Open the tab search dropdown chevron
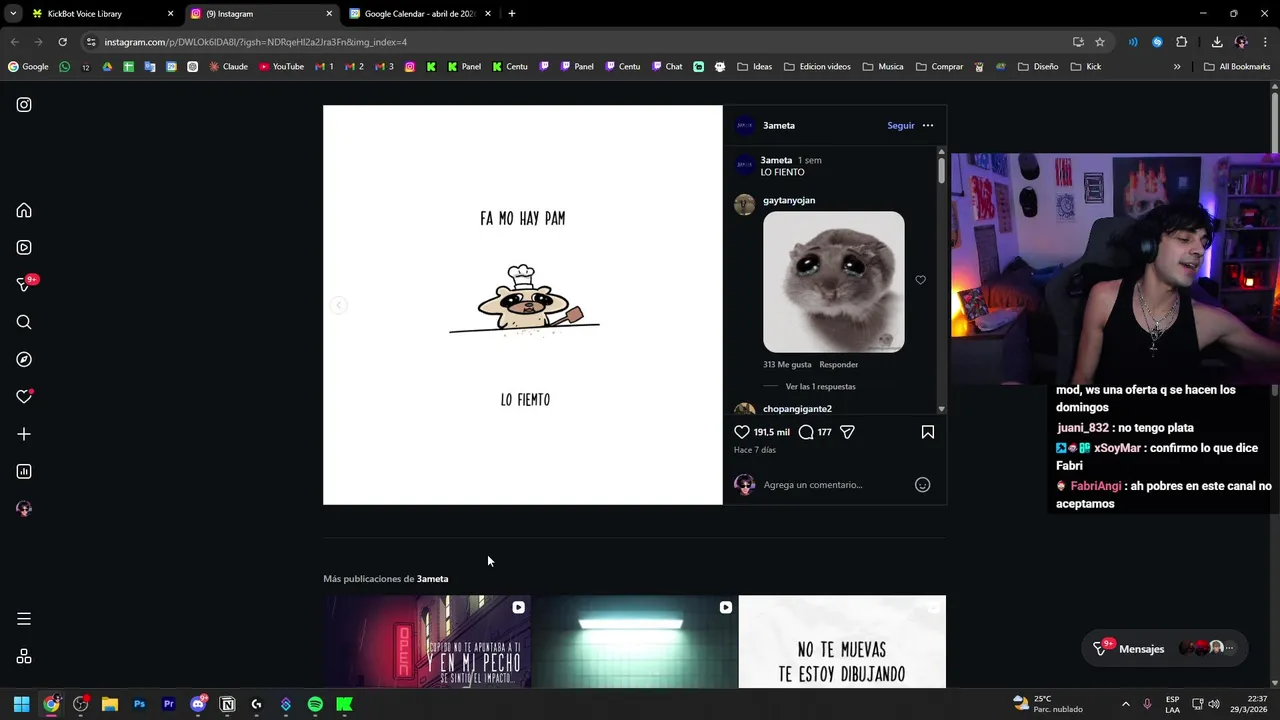 pyautogui.click(x=13, y=14)
